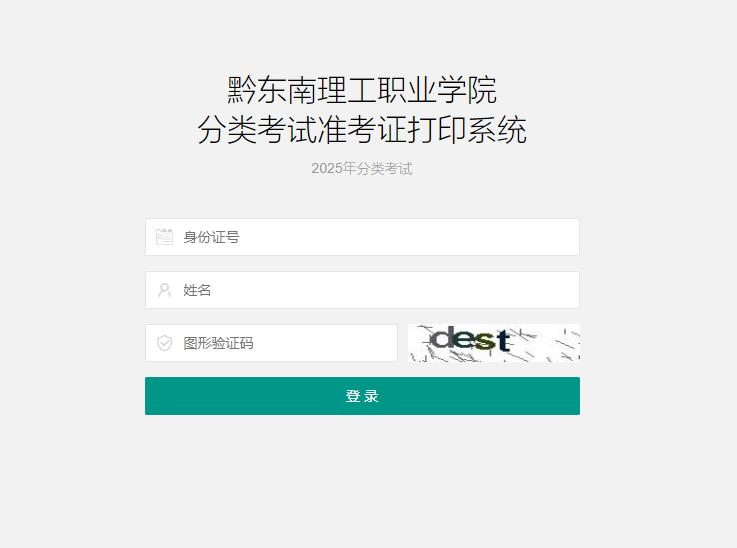The image size is (737, 548).
Task: Focus the 图形验证码 input field
Action: click(271, 343)
